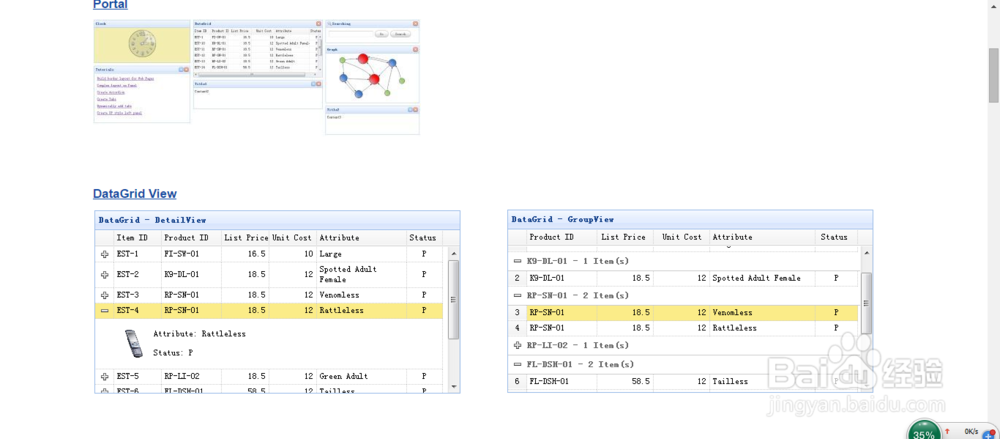Click the page vertical scrollbar thumb
Viewport: 1000px width, 439px height.
(x=994, y=75)
